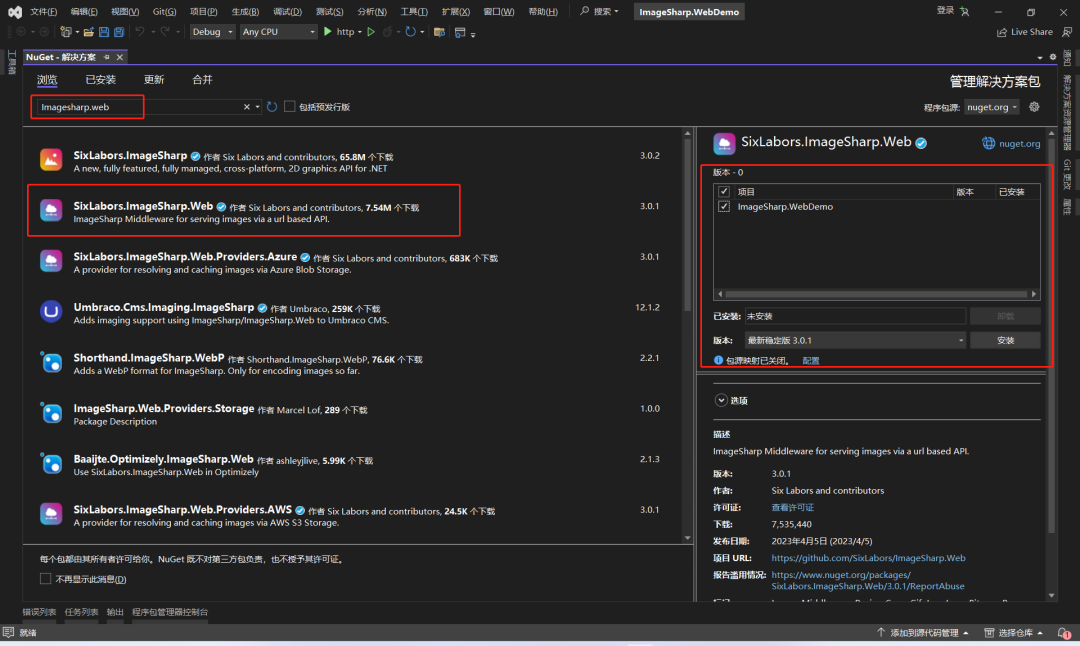This screenshot has height=646, width=1080.
Task: Open 程序包管理器控制台 bottom tab
Action: click(170, 612)
